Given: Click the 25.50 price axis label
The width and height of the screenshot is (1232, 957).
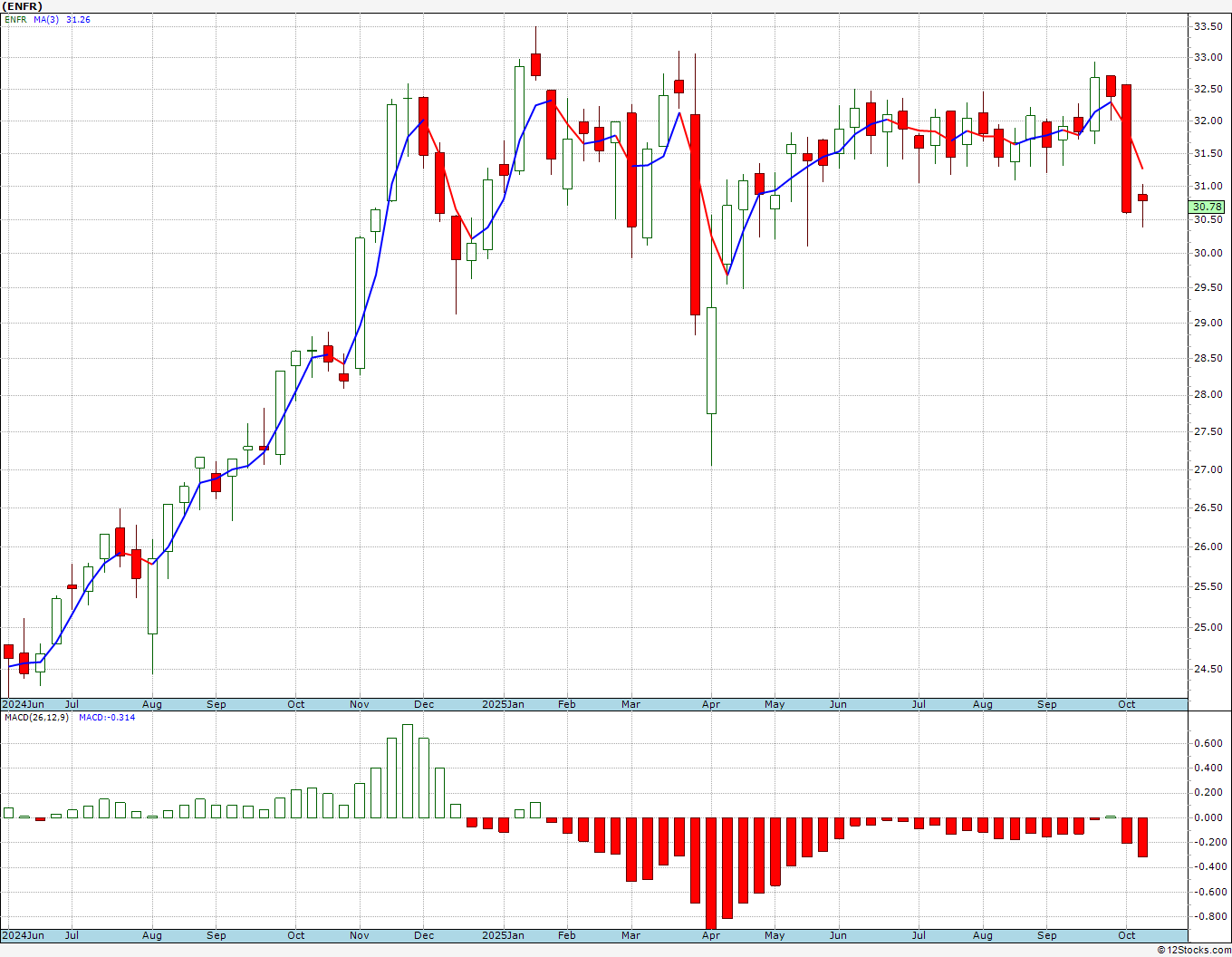Looking at the screenshot, I should click(x=1208, y=586).
